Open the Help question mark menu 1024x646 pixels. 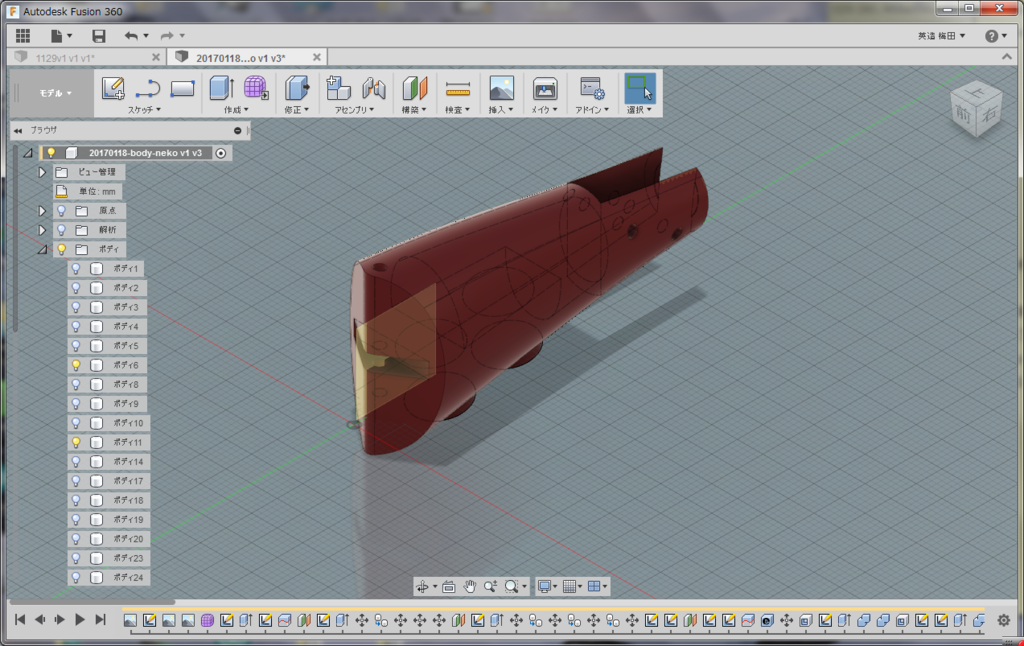point(996,36)
